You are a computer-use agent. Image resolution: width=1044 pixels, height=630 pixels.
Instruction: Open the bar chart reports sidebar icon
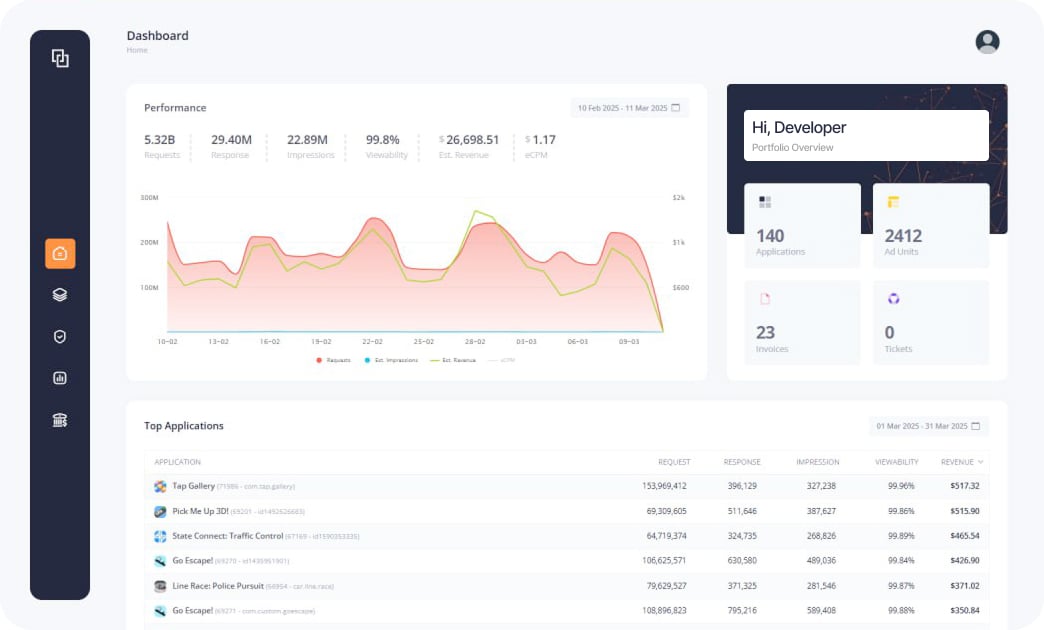pyautogui.click(x=60, y=378)
